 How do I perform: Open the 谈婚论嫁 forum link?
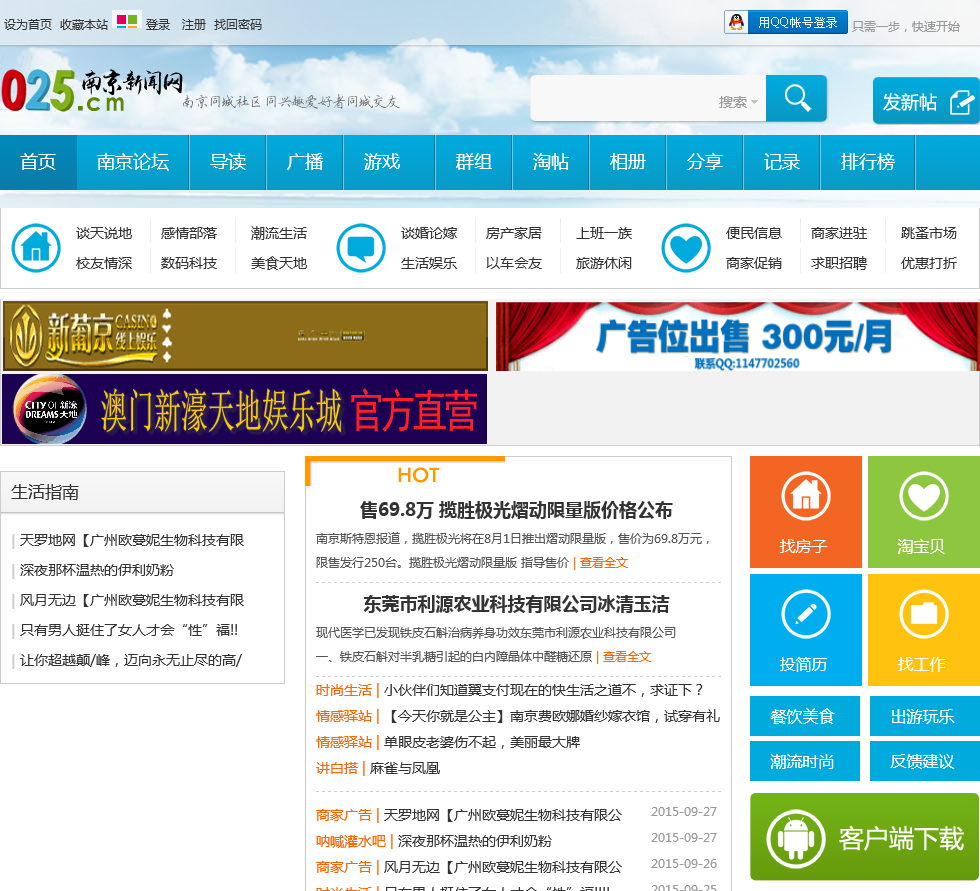coord(429,233)
